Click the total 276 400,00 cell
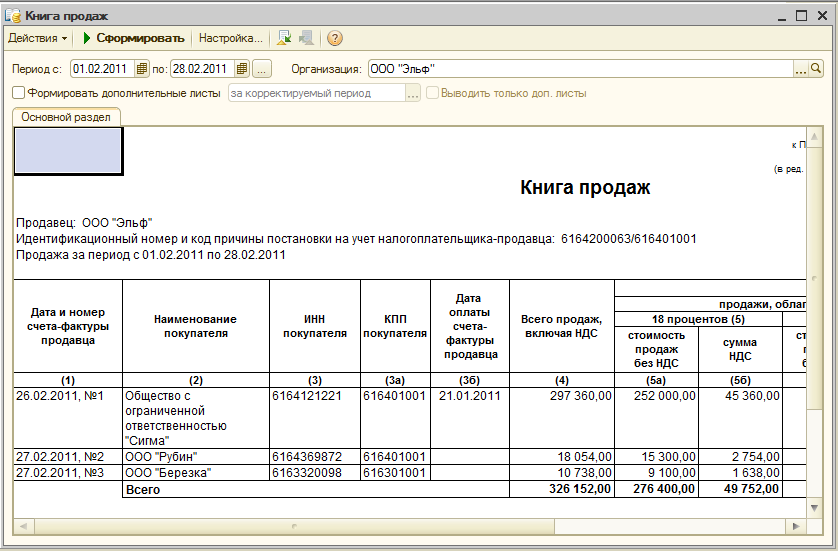The width and height of the screenshot is (838, 551). click(x=657, y=489)
